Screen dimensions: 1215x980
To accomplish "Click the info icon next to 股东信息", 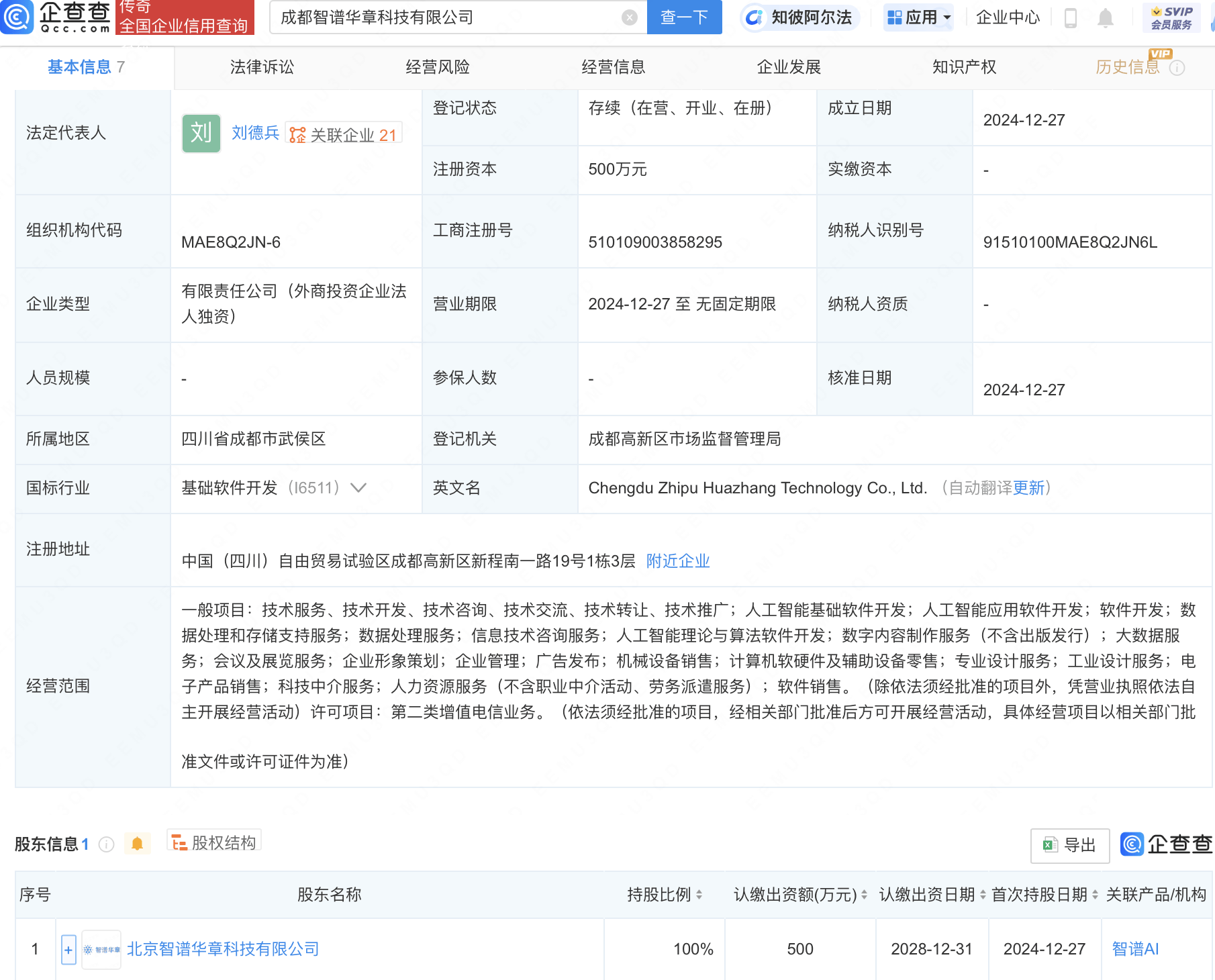I will [107, 844].
